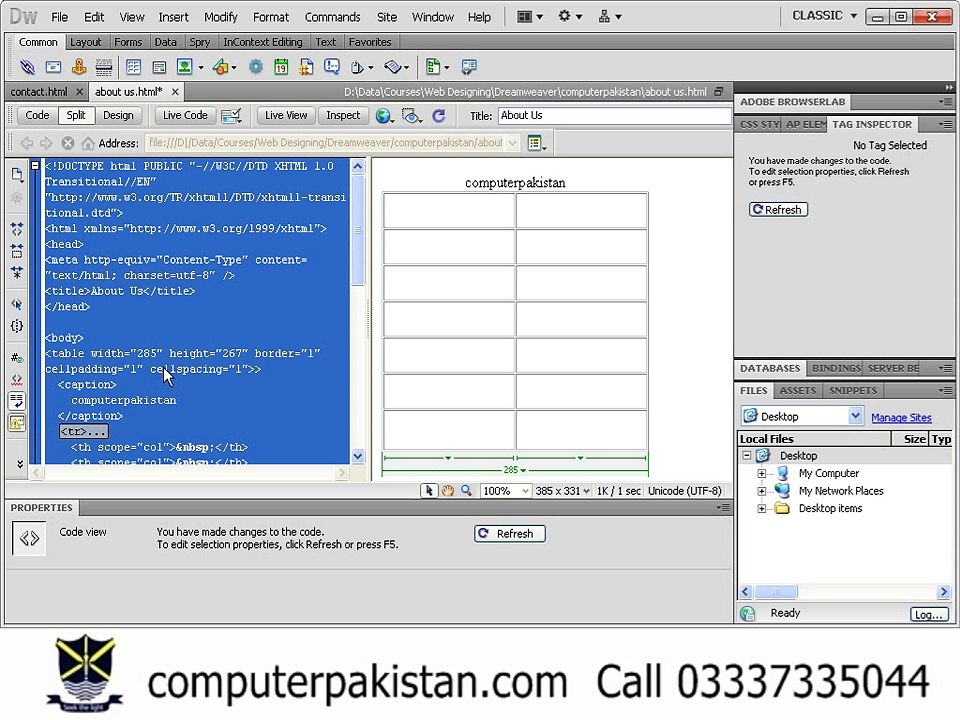The width and height of the screenshot is (960, 720).
Task: Click the Log... button
Action: 929,615
